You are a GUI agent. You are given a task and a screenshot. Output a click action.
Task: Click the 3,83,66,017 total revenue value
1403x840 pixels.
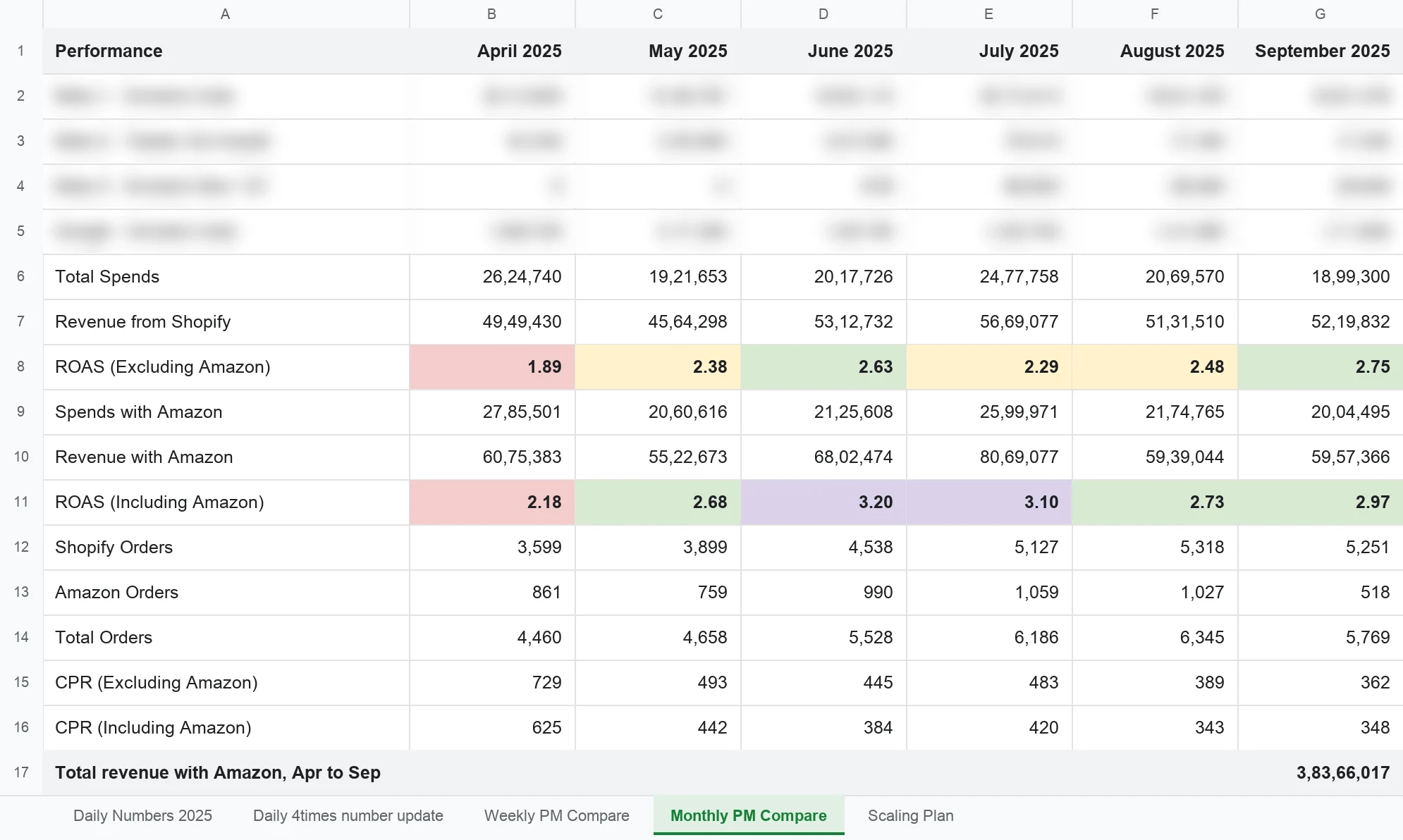click(x=1343, y=772)
